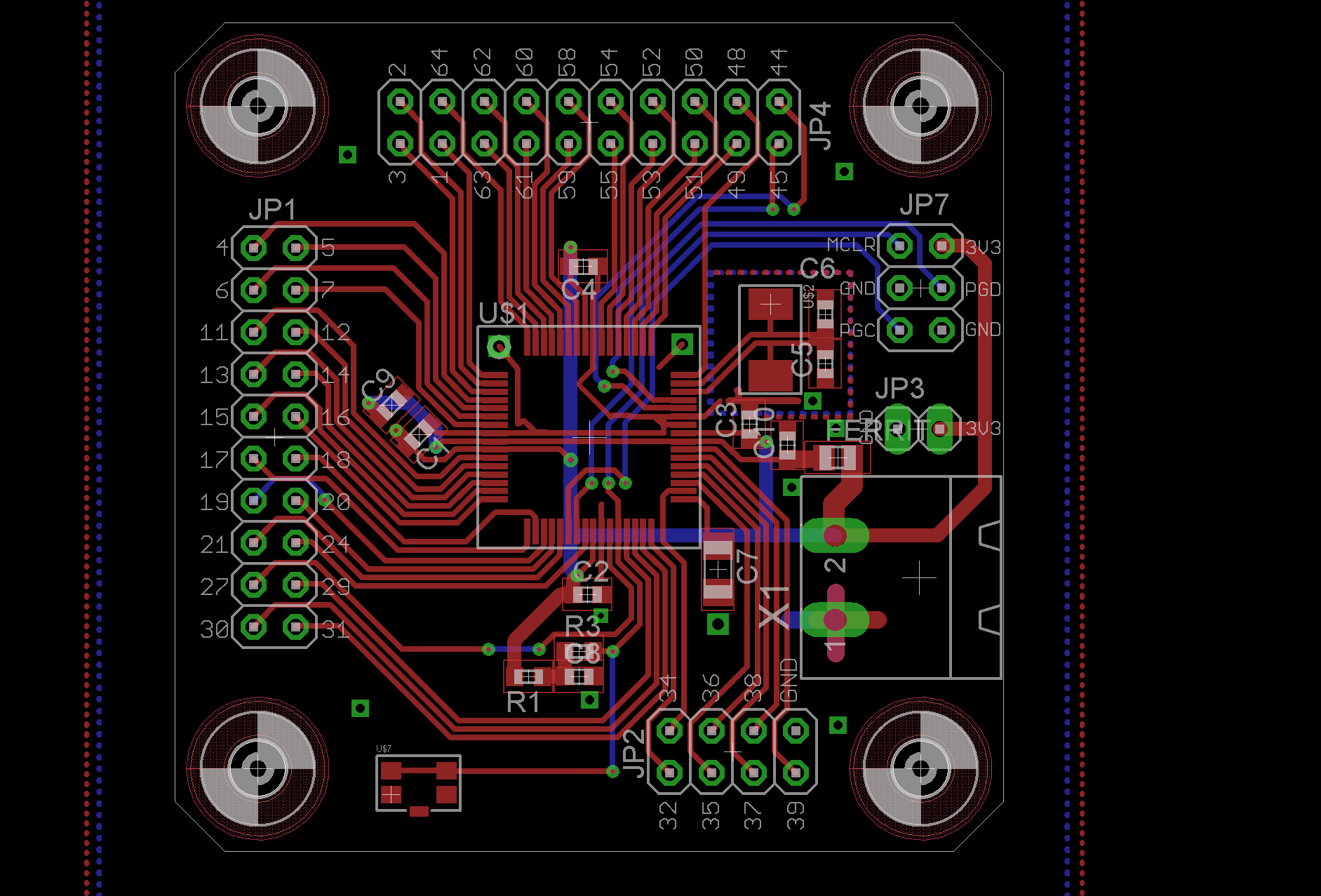Select pin number 31 label beside JP1

pos(335,629)
